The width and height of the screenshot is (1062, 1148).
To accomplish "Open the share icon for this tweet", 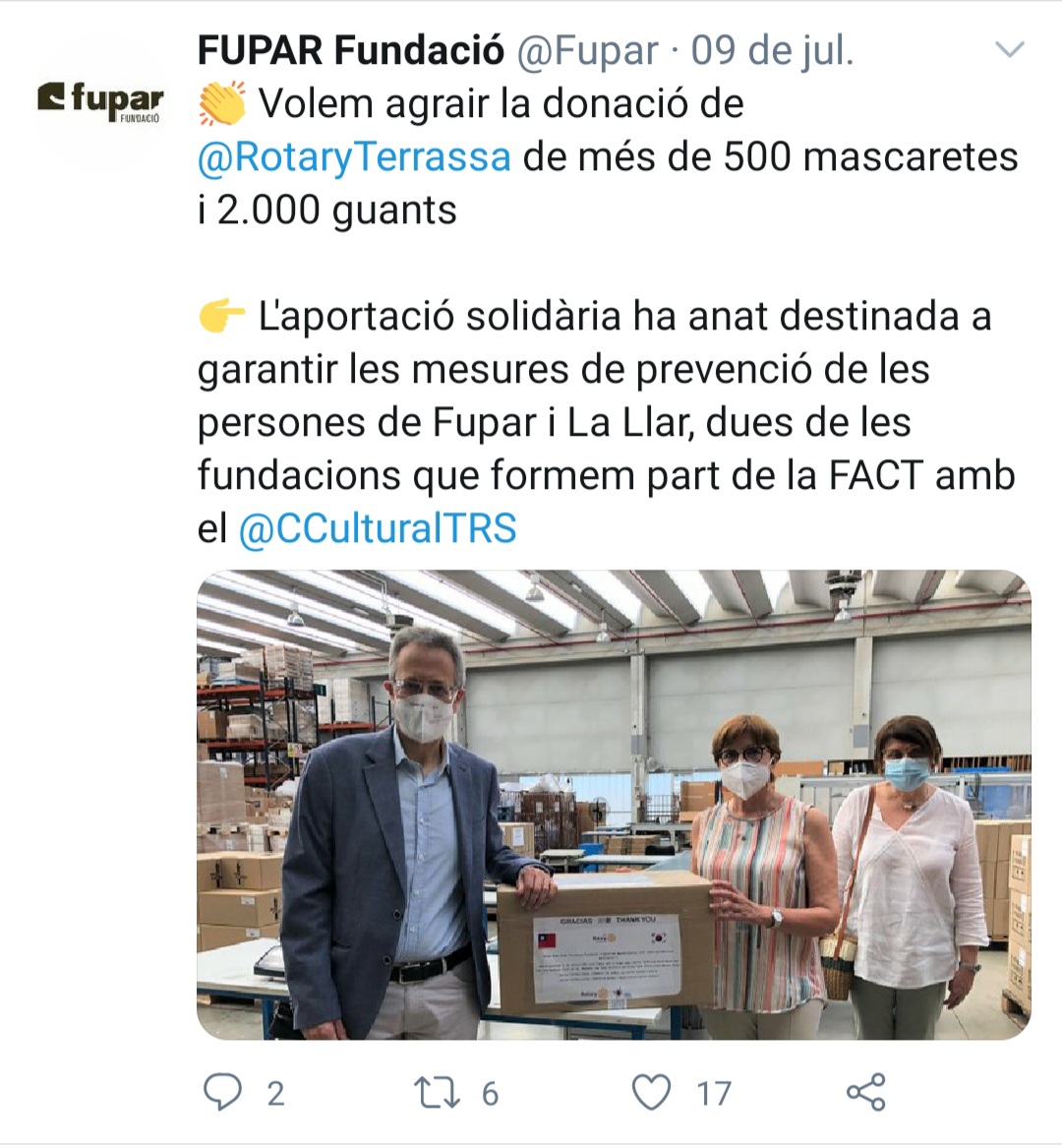I will click(x=866, y=1092).
